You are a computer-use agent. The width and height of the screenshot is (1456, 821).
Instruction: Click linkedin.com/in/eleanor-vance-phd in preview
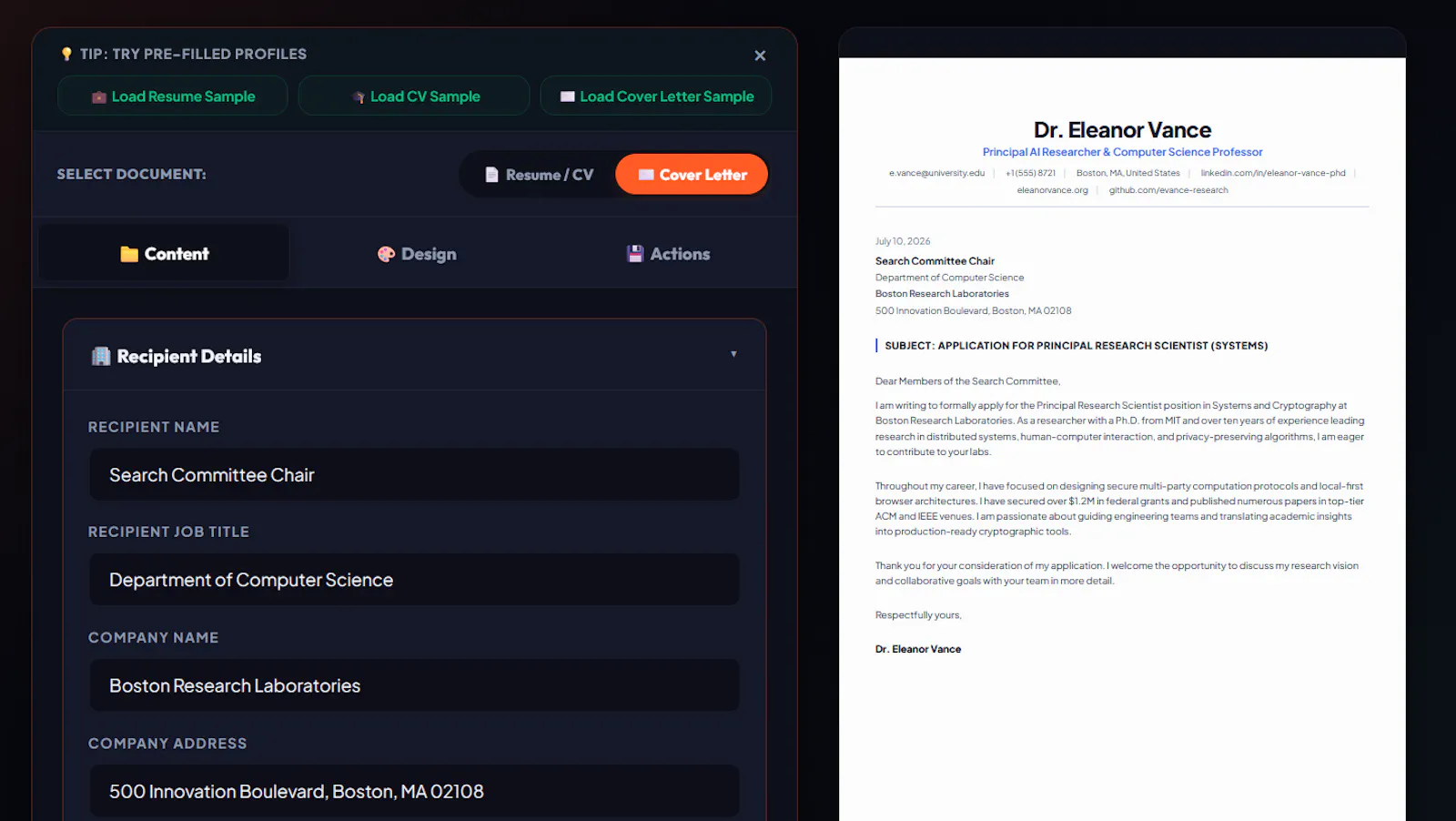(x=1272, y=173)
